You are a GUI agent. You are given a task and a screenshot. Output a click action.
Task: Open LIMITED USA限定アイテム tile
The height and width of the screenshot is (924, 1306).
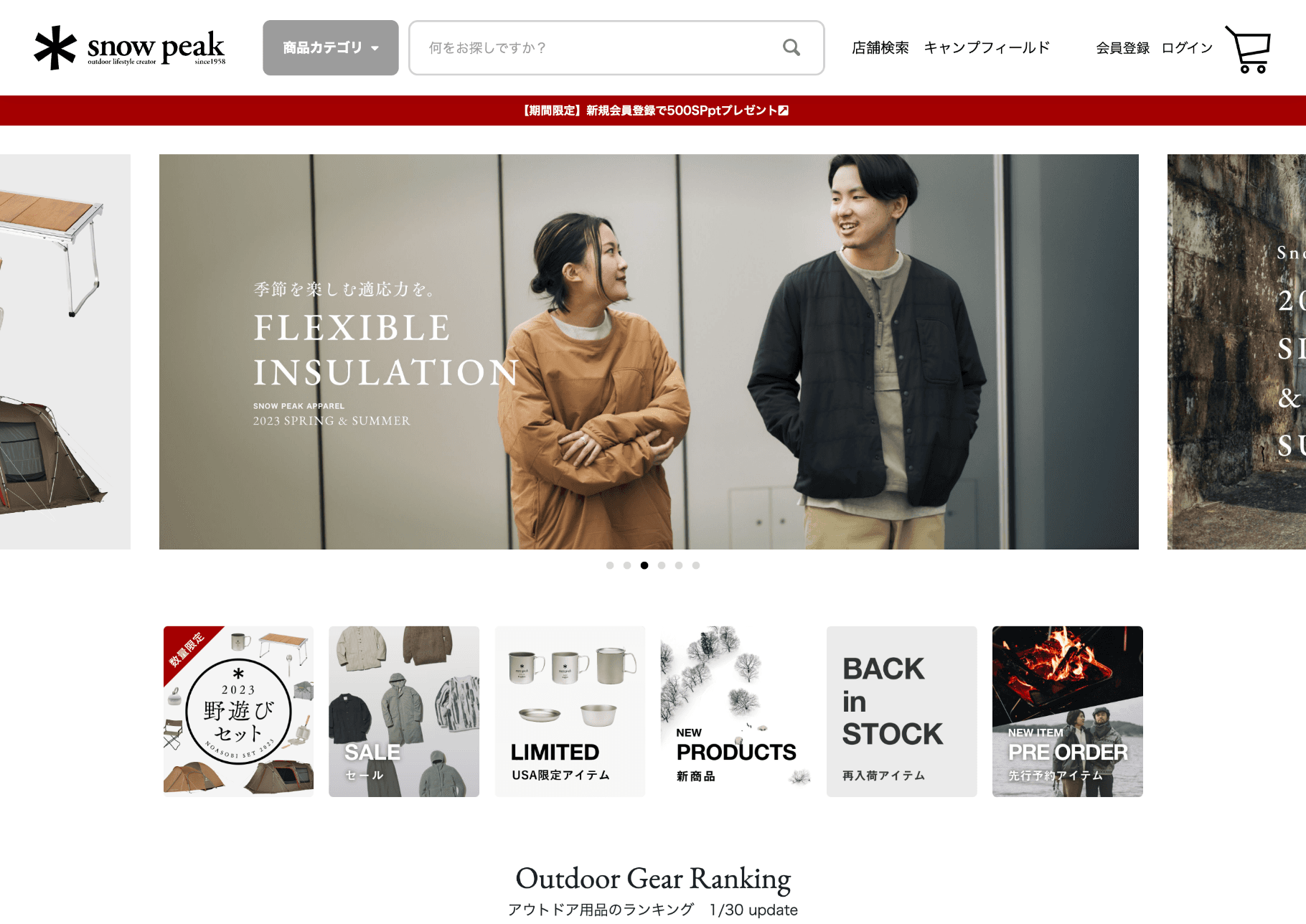pos(570,711)
